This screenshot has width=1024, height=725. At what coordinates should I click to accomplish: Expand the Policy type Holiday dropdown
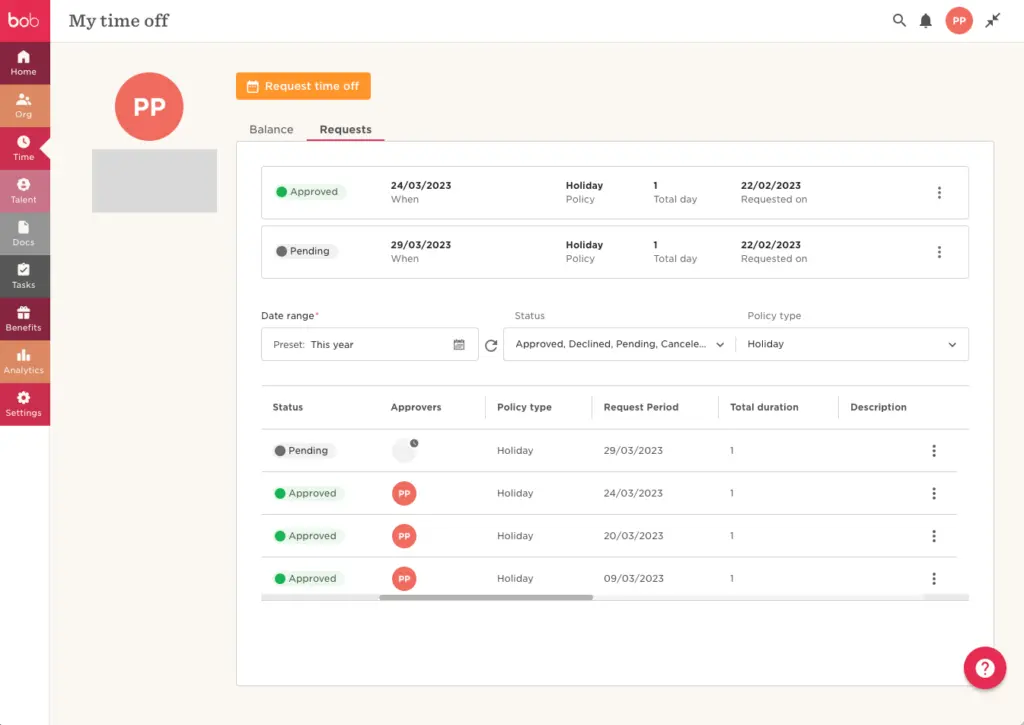pos(852,344)
